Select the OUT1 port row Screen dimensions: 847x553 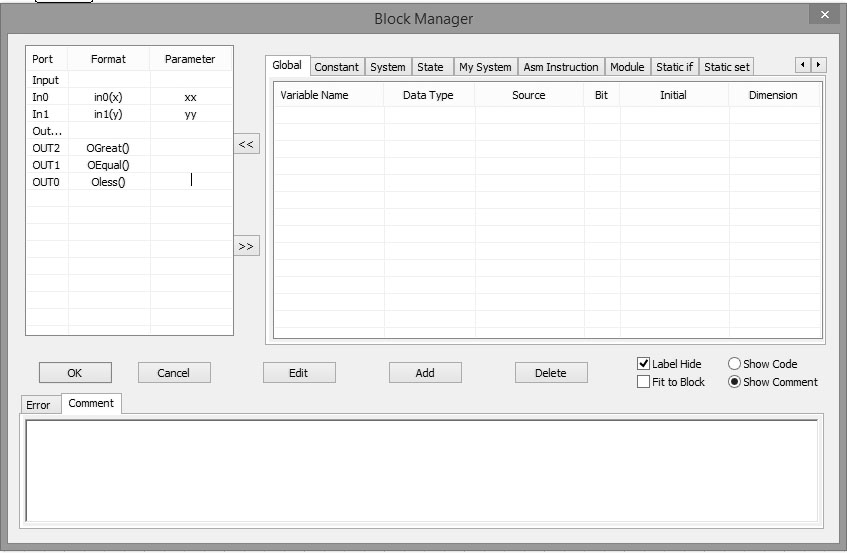(129, 165)
